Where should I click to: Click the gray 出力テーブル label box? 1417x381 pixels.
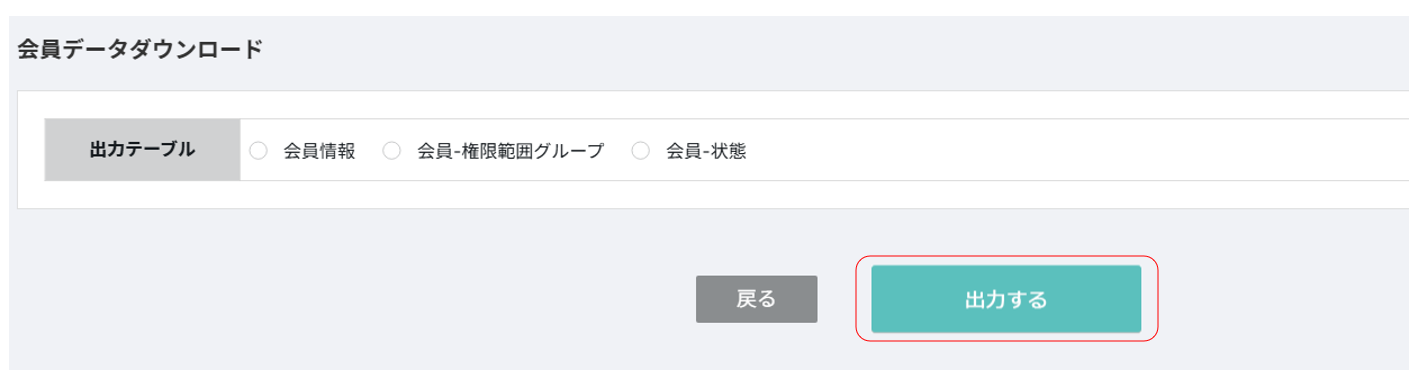[x=142, y=150]
